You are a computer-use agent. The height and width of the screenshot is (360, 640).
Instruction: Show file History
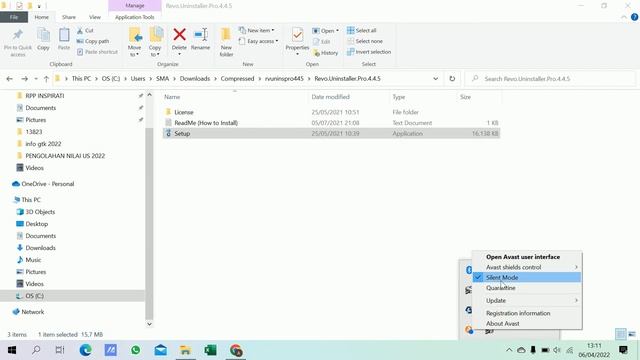click(325, 53)
